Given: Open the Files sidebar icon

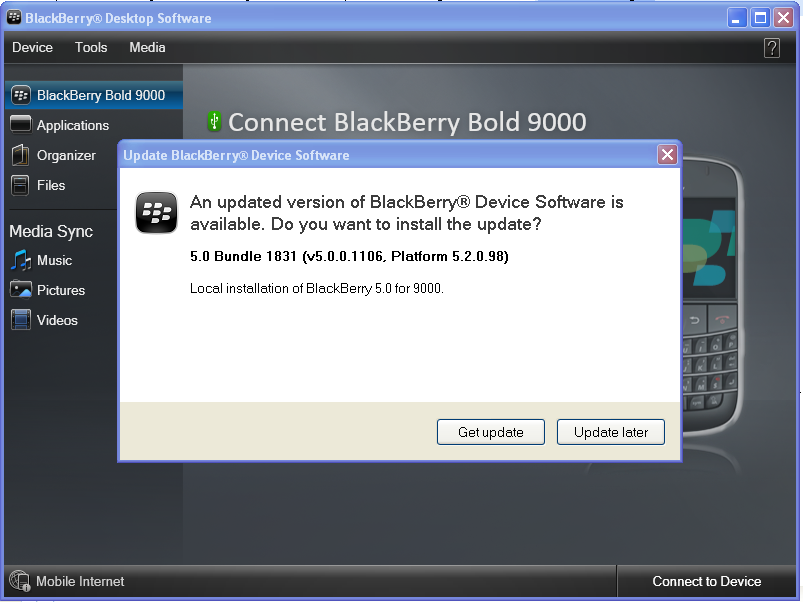Looking at the screenshot, I should tap(20, 185).
